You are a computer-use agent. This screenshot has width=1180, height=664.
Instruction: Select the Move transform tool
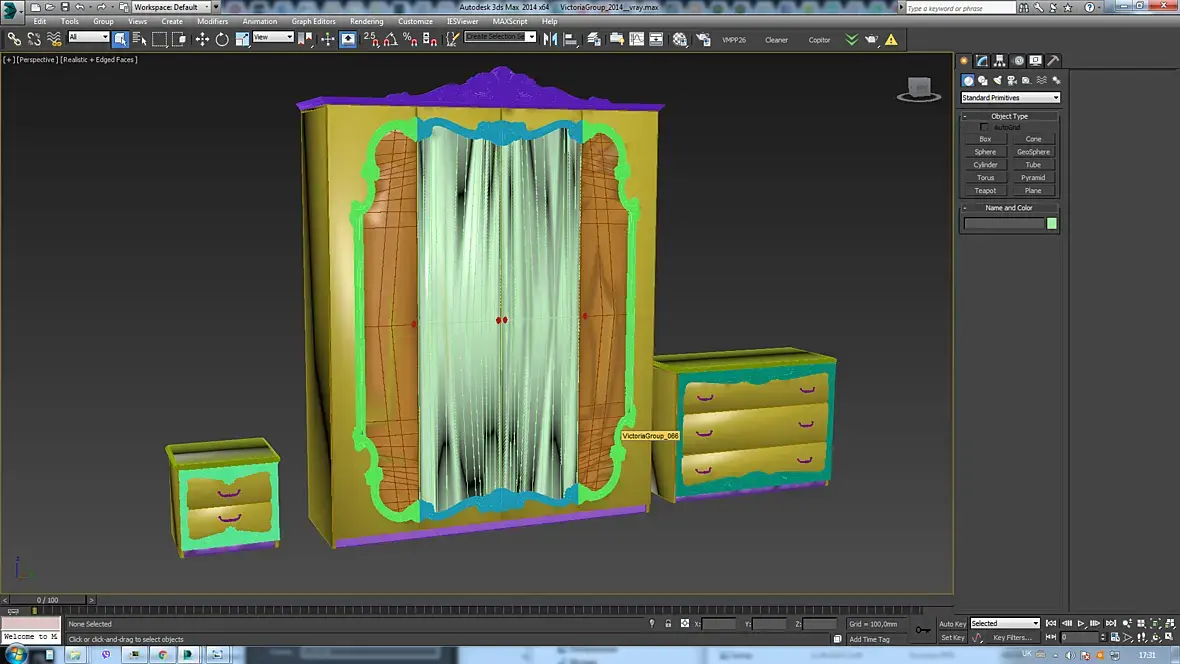[202, 39]
